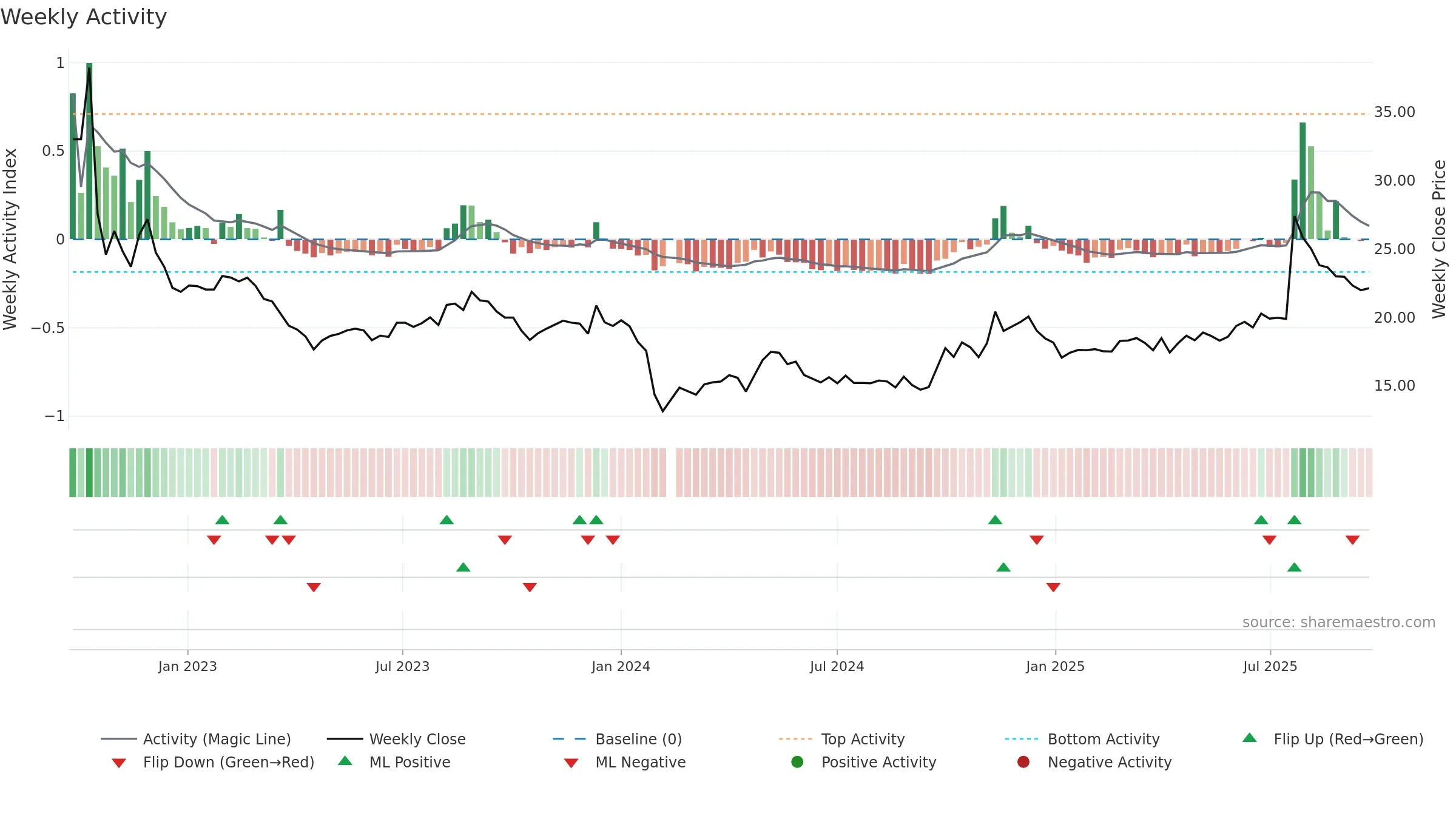Image resolution: width=1456 pixels, height=819 pixels.
Task: Click the tallest green activity bar reaching 1
Action: click(x=89, y=151)
